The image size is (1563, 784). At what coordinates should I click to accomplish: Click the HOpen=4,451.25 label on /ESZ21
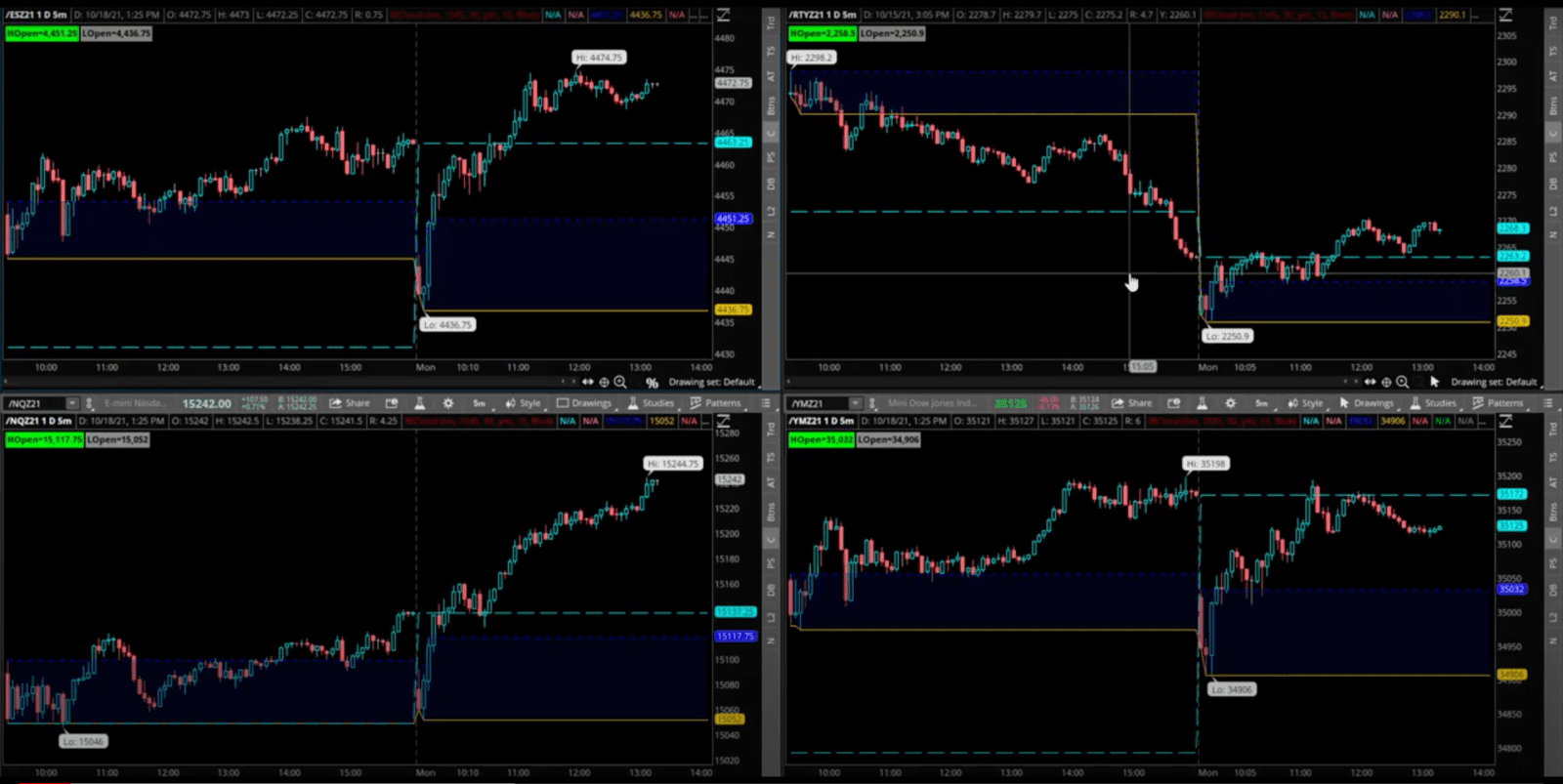point(42,33)
